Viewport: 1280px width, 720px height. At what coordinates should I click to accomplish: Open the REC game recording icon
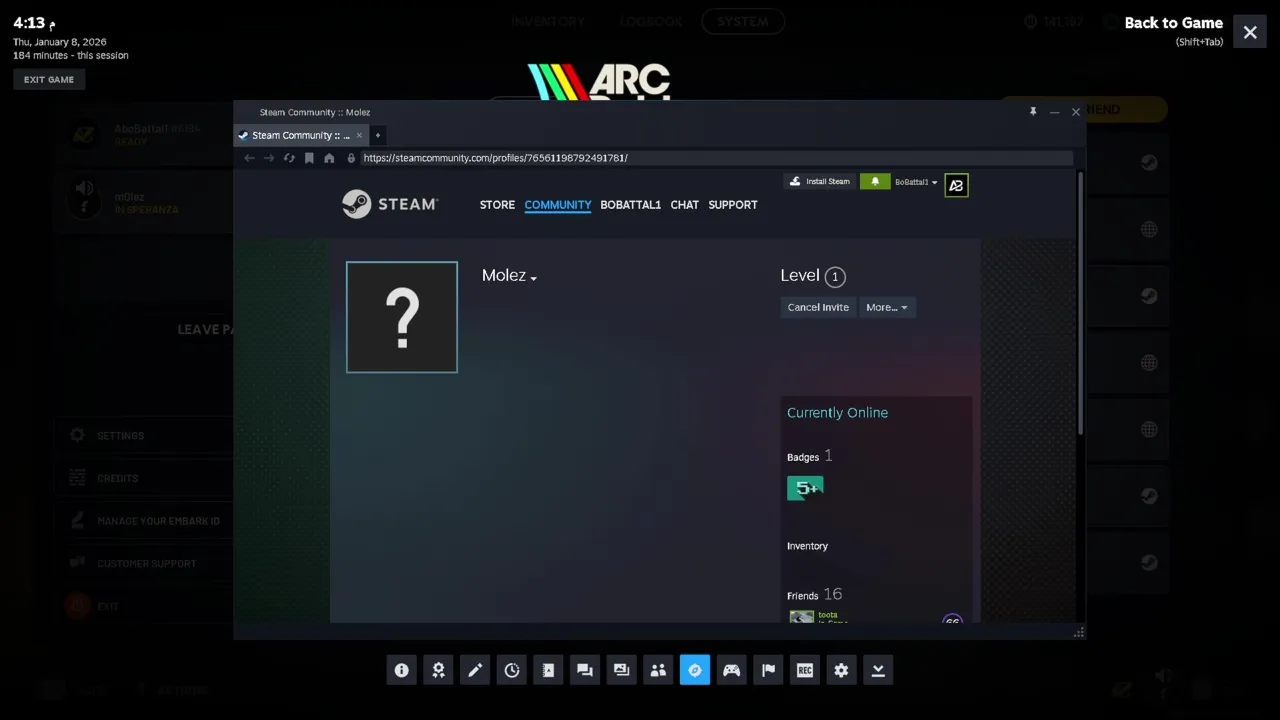tap(805, 670)
